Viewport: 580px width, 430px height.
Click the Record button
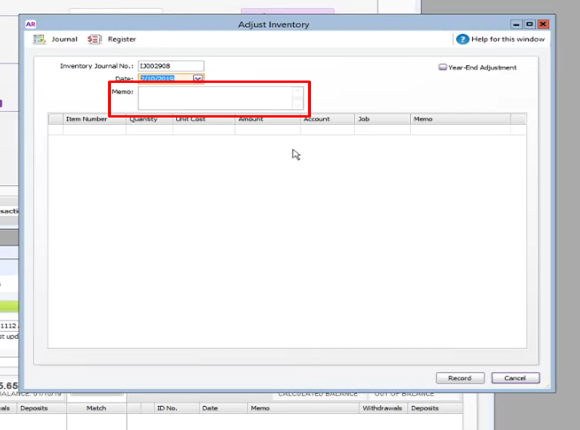[x=460, y=378]
